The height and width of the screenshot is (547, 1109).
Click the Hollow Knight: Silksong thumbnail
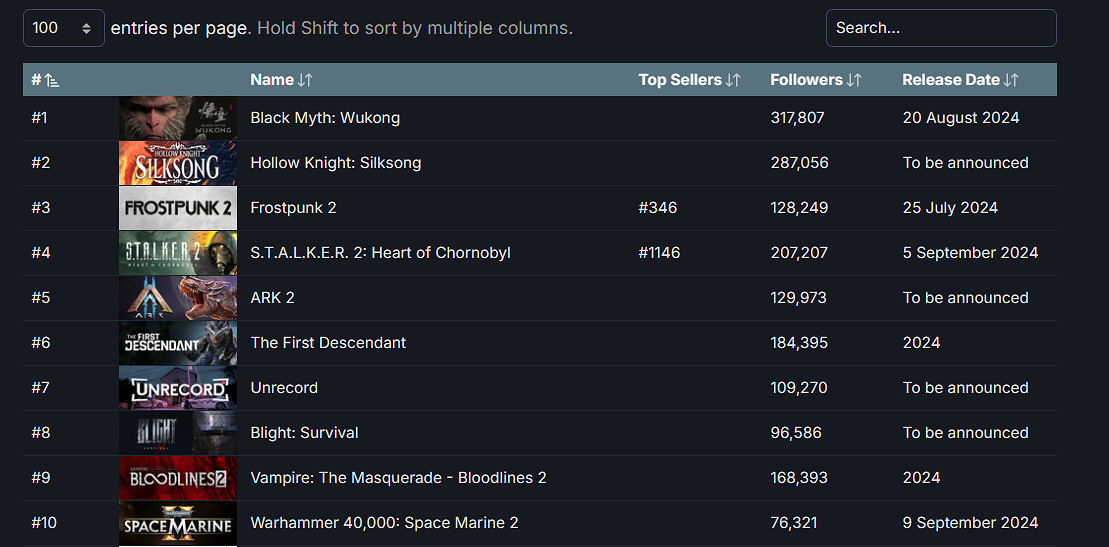(x=178, y=163)
